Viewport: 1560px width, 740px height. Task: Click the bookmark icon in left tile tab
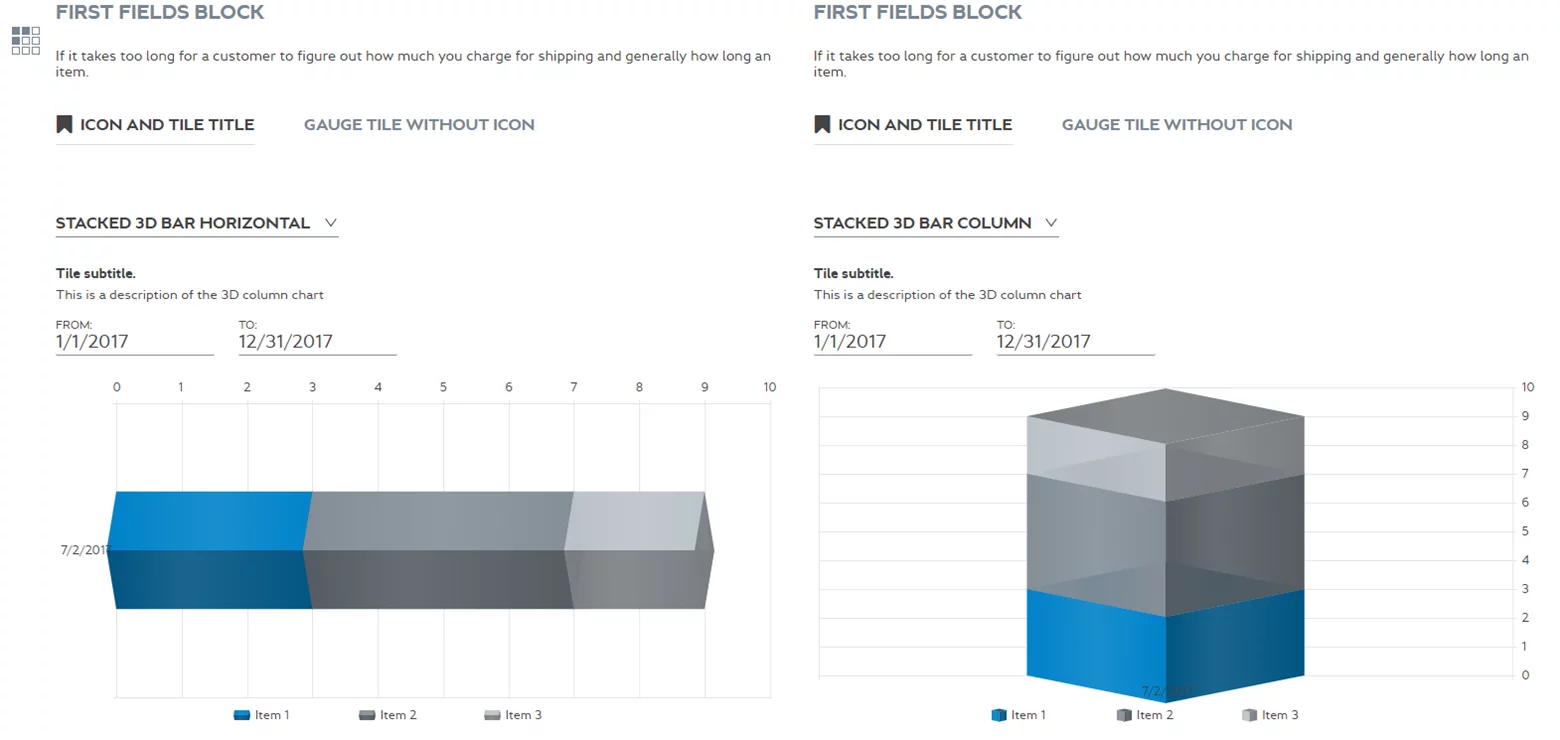64,124
